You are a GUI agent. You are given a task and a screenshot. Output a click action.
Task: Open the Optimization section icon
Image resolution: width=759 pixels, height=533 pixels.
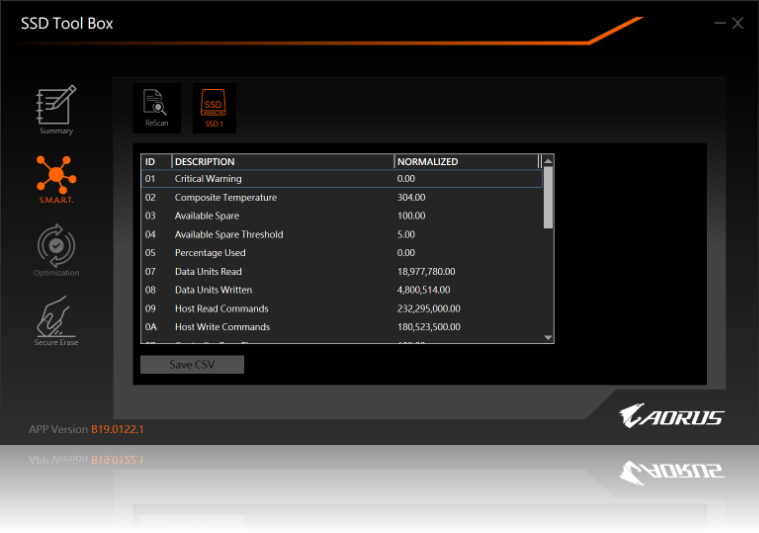56,247
